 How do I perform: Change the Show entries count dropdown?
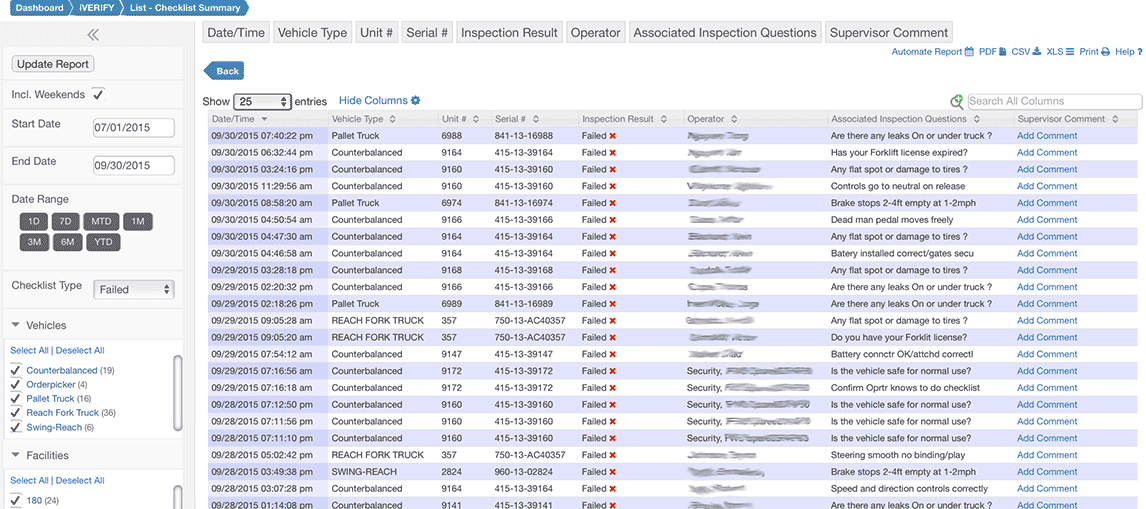[262, 102]
